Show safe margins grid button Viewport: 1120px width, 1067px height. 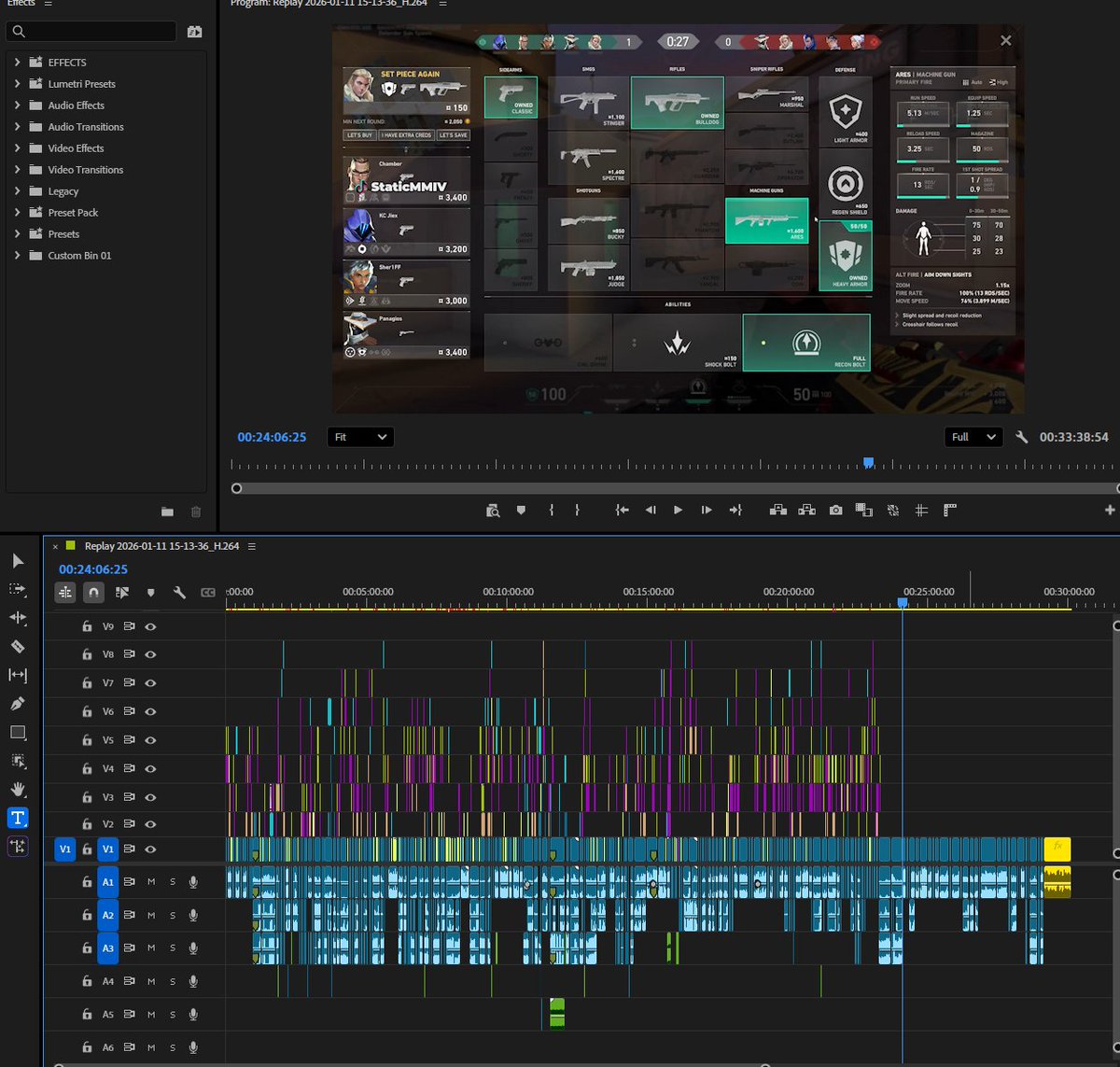point(921,510)
